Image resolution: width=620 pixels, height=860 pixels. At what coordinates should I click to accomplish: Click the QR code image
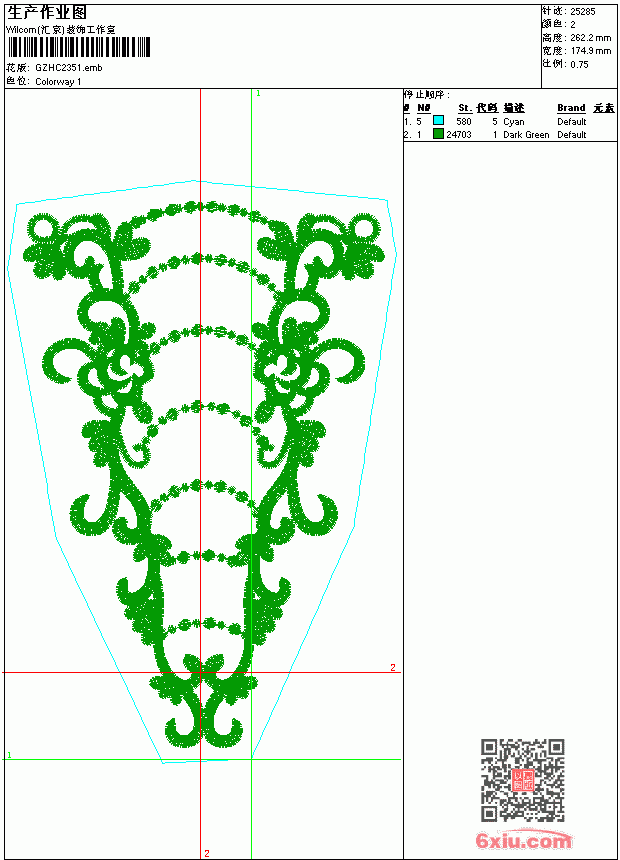click(523, 780)
